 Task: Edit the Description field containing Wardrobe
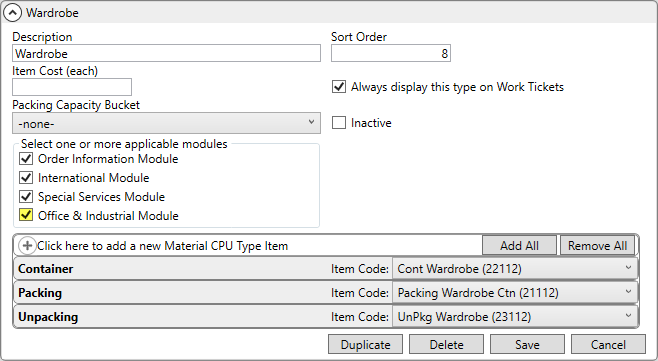pyautogui.click(x=166, y=53)
